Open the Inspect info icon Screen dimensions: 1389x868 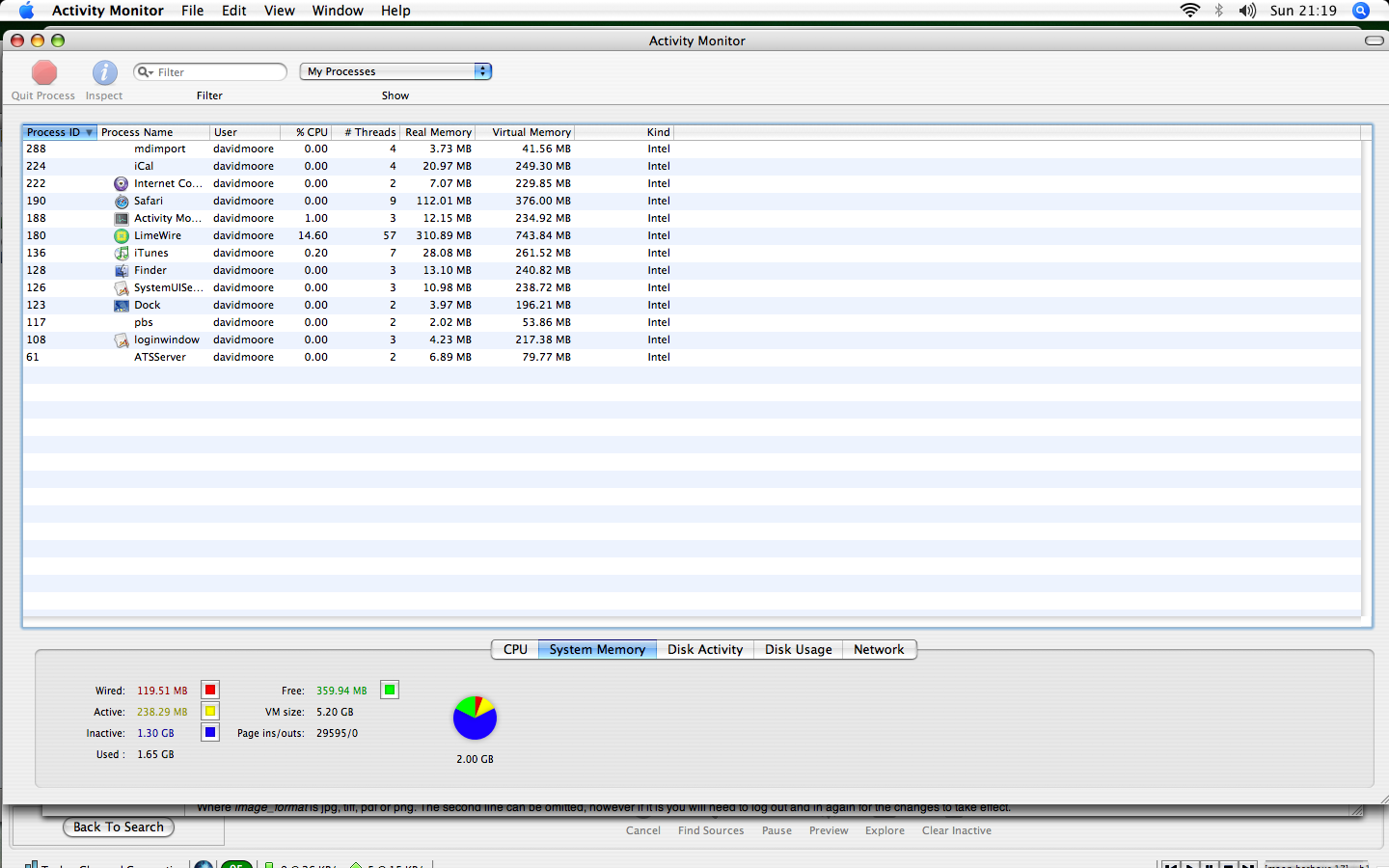pyautogui.click(x=104, y=72)
